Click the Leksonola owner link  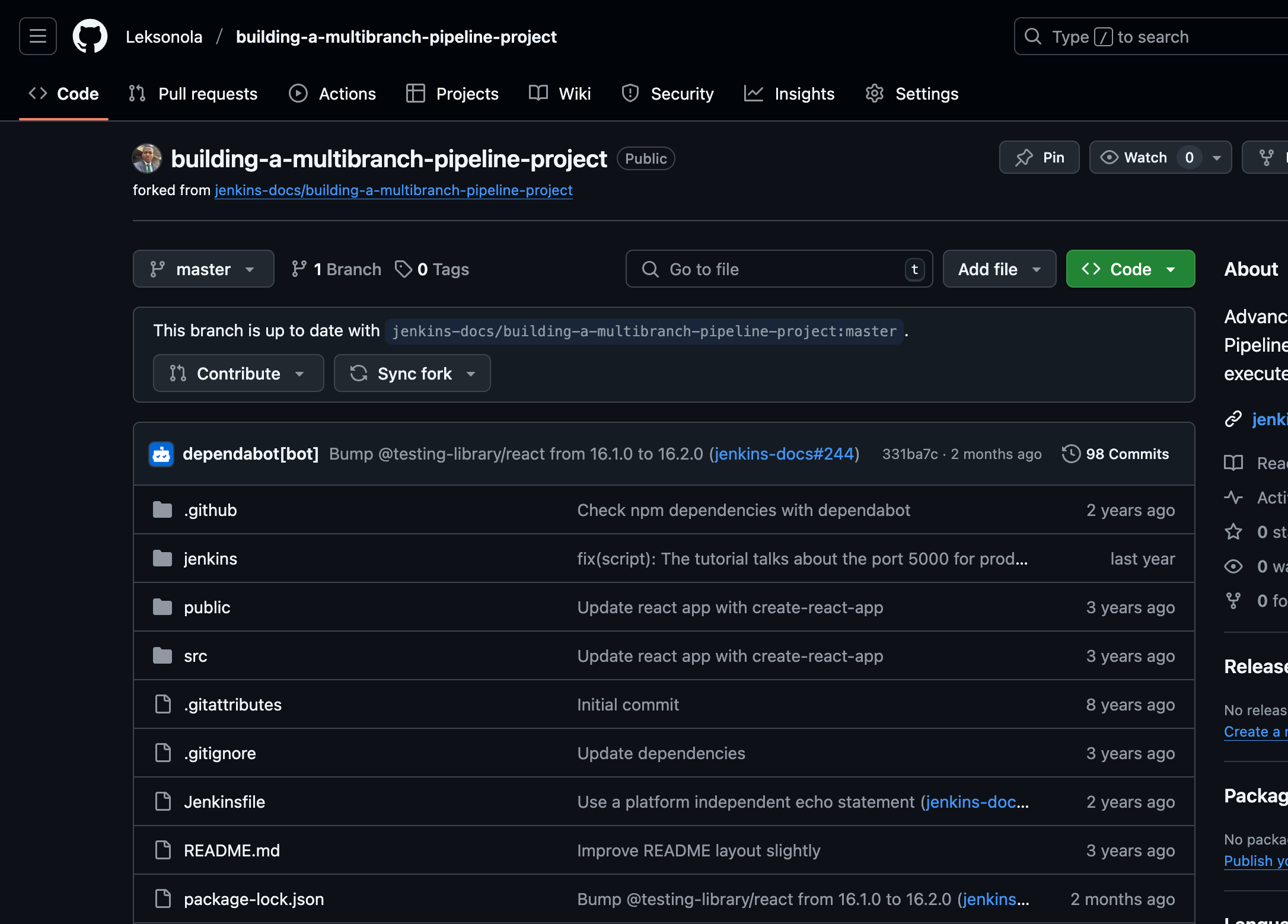(164, 37)
